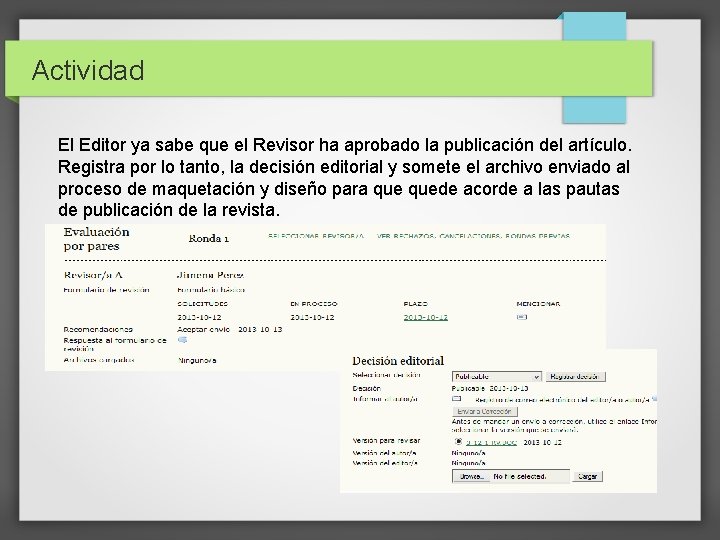
Task: Click the Browse file button
Action: pos(471,477)
